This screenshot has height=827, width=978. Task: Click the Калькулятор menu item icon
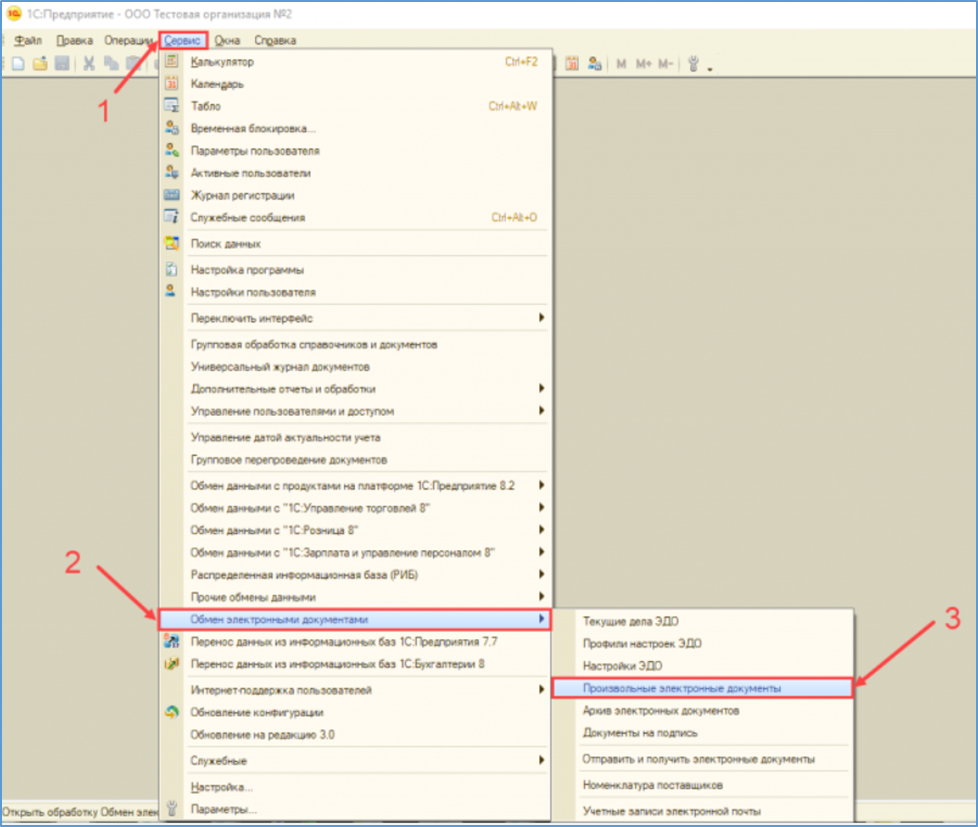(172, 61)
